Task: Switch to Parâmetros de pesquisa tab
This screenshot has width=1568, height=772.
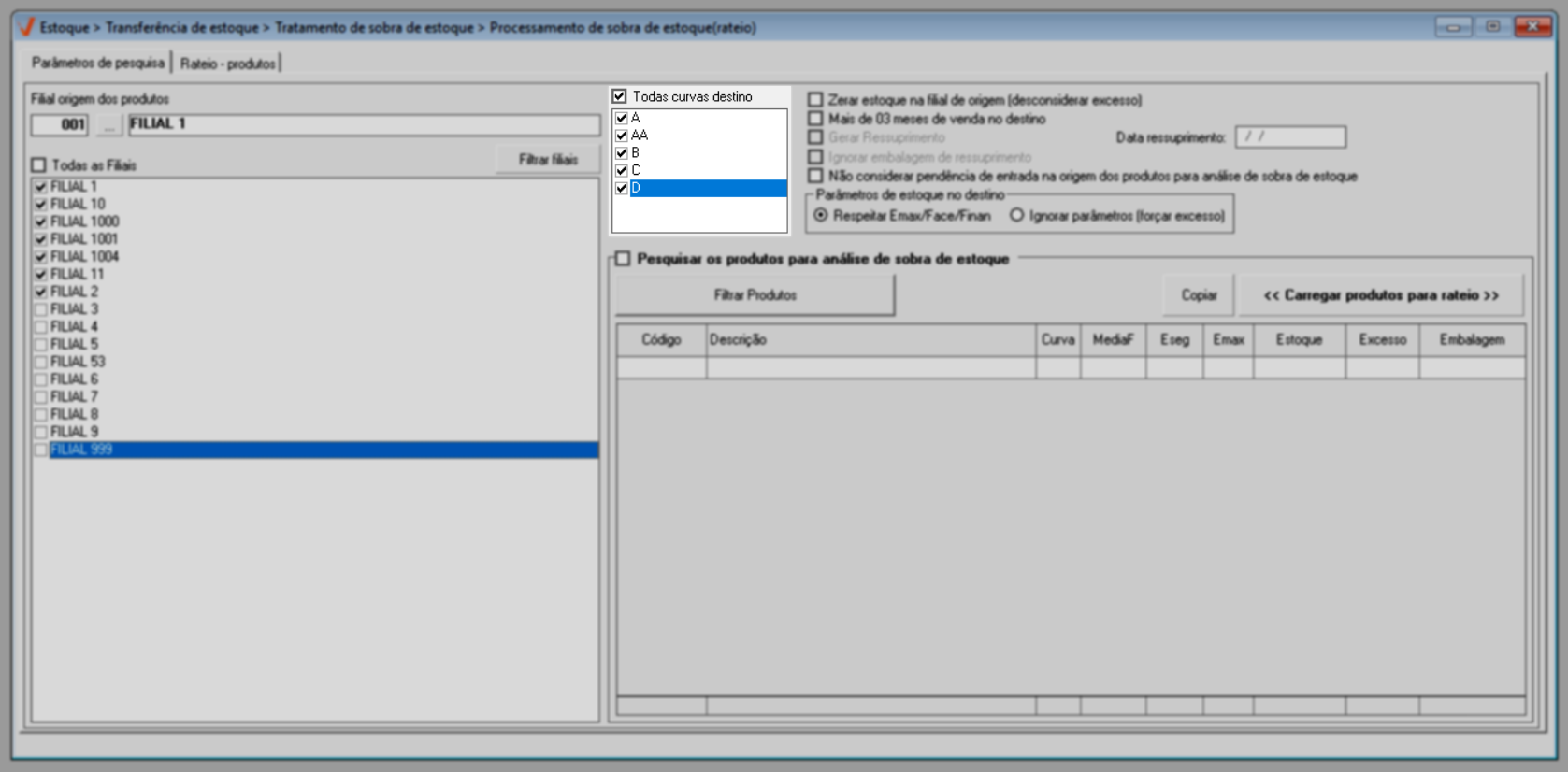Action: pyautogui.click(x=98, y=63)
